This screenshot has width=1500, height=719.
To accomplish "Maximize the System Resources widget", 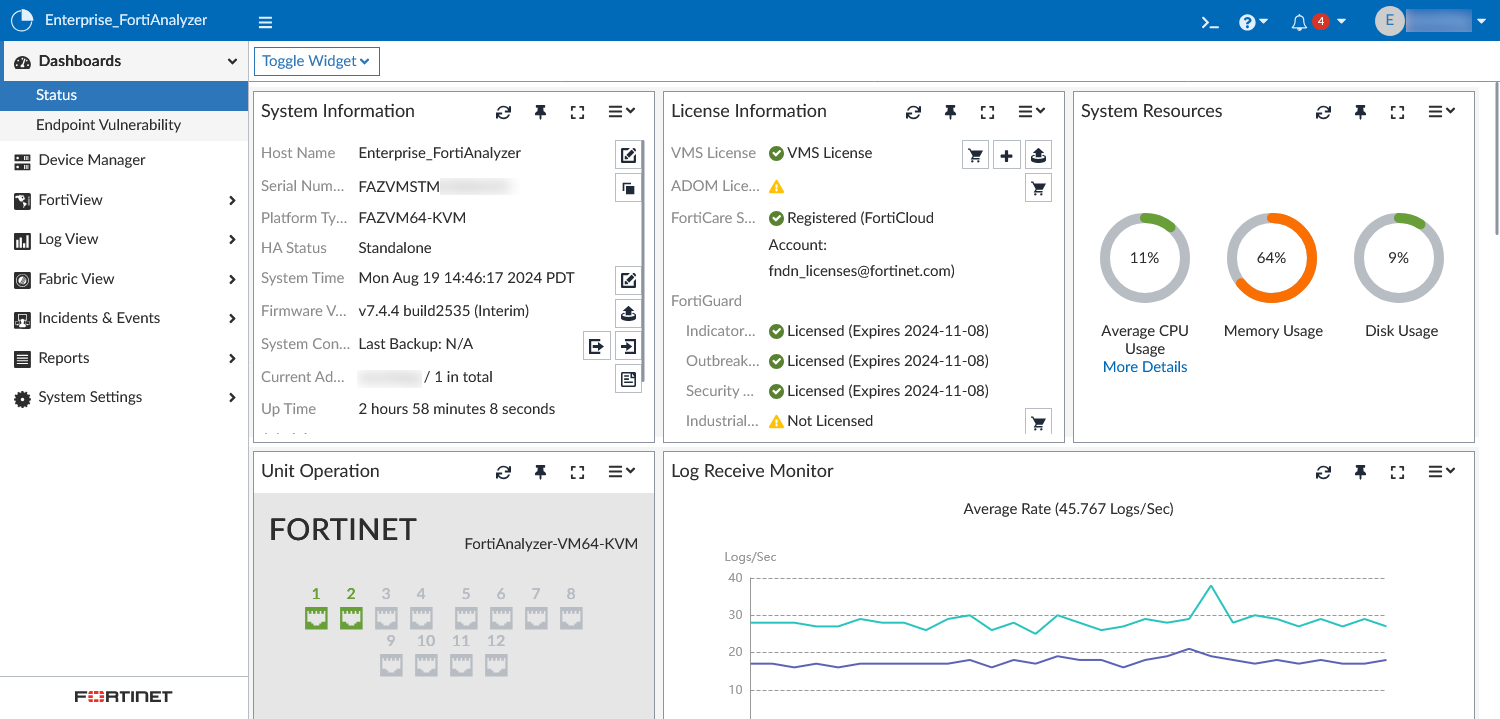I will pos(1397,112).
